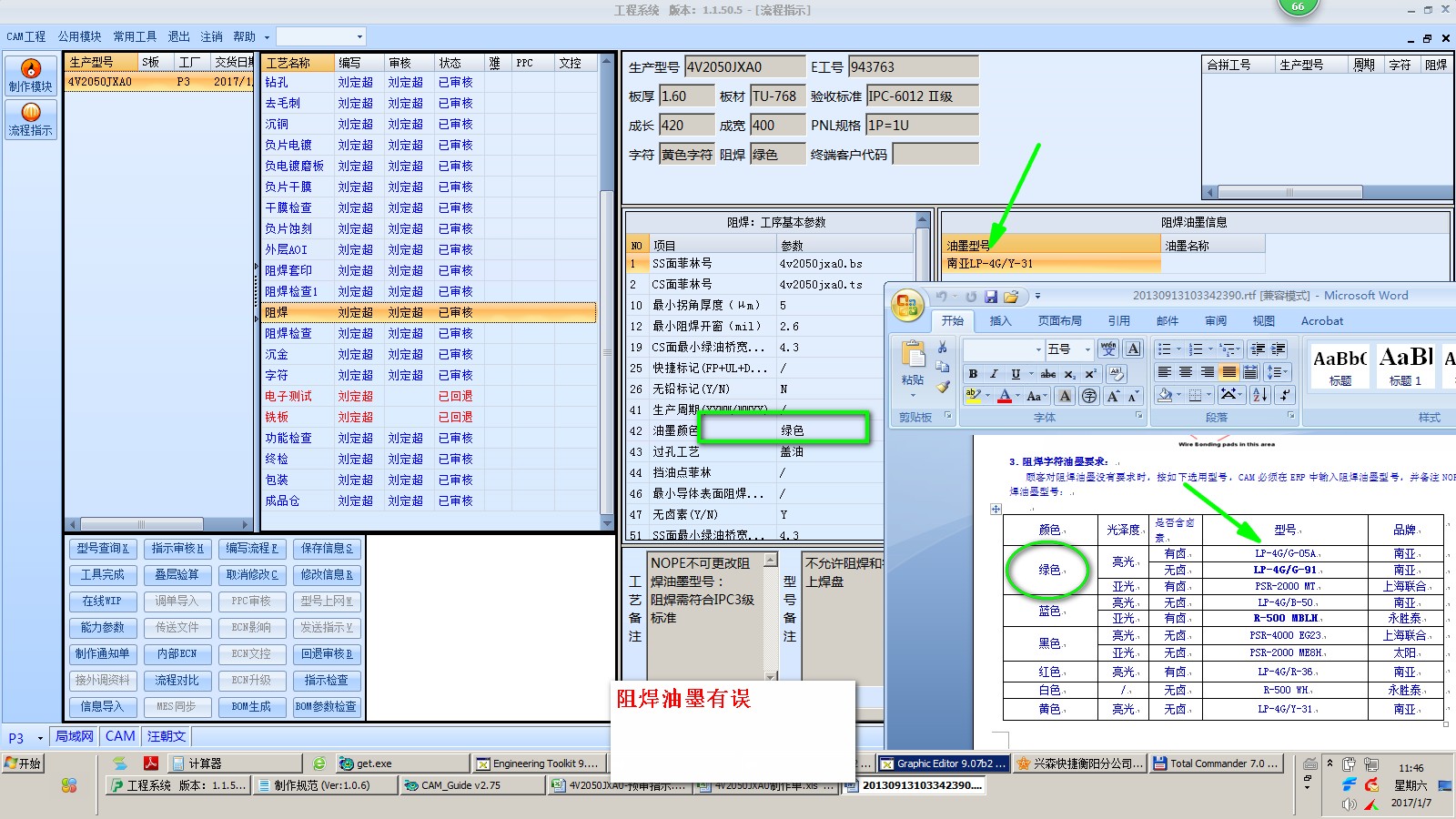Open the font name dropdown in Word
The height and width of the screenshot is (819, 1456).
click(1038, 349)
